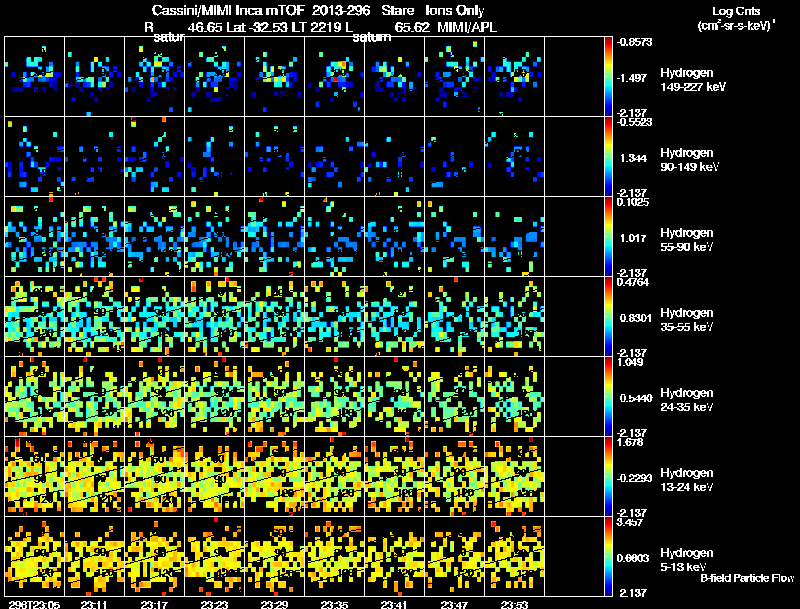Click the Hydrogen 149-227 keV color bar
This screenshot has height=609, width=800.
(608, 77)
